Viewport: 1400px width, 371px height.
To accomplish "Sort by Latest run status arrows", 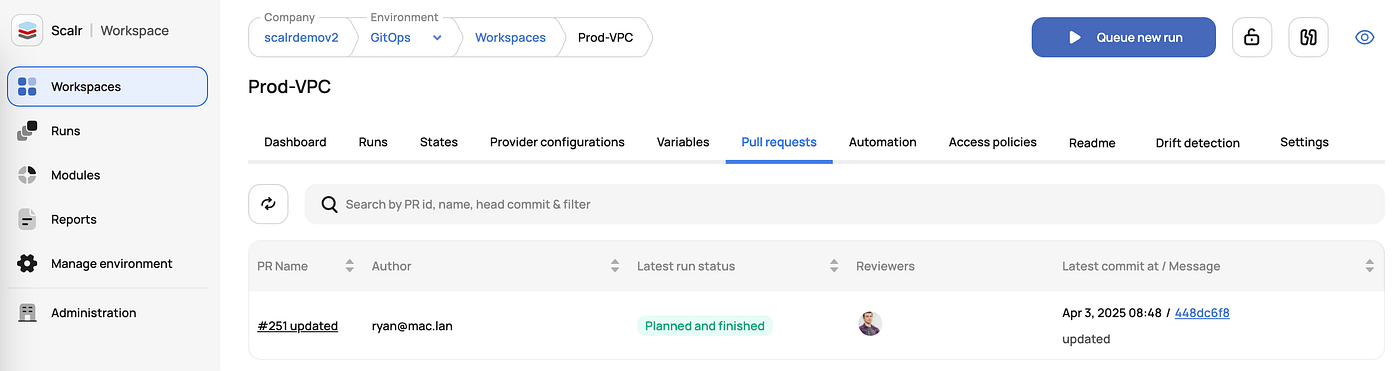I will (833, 266).
